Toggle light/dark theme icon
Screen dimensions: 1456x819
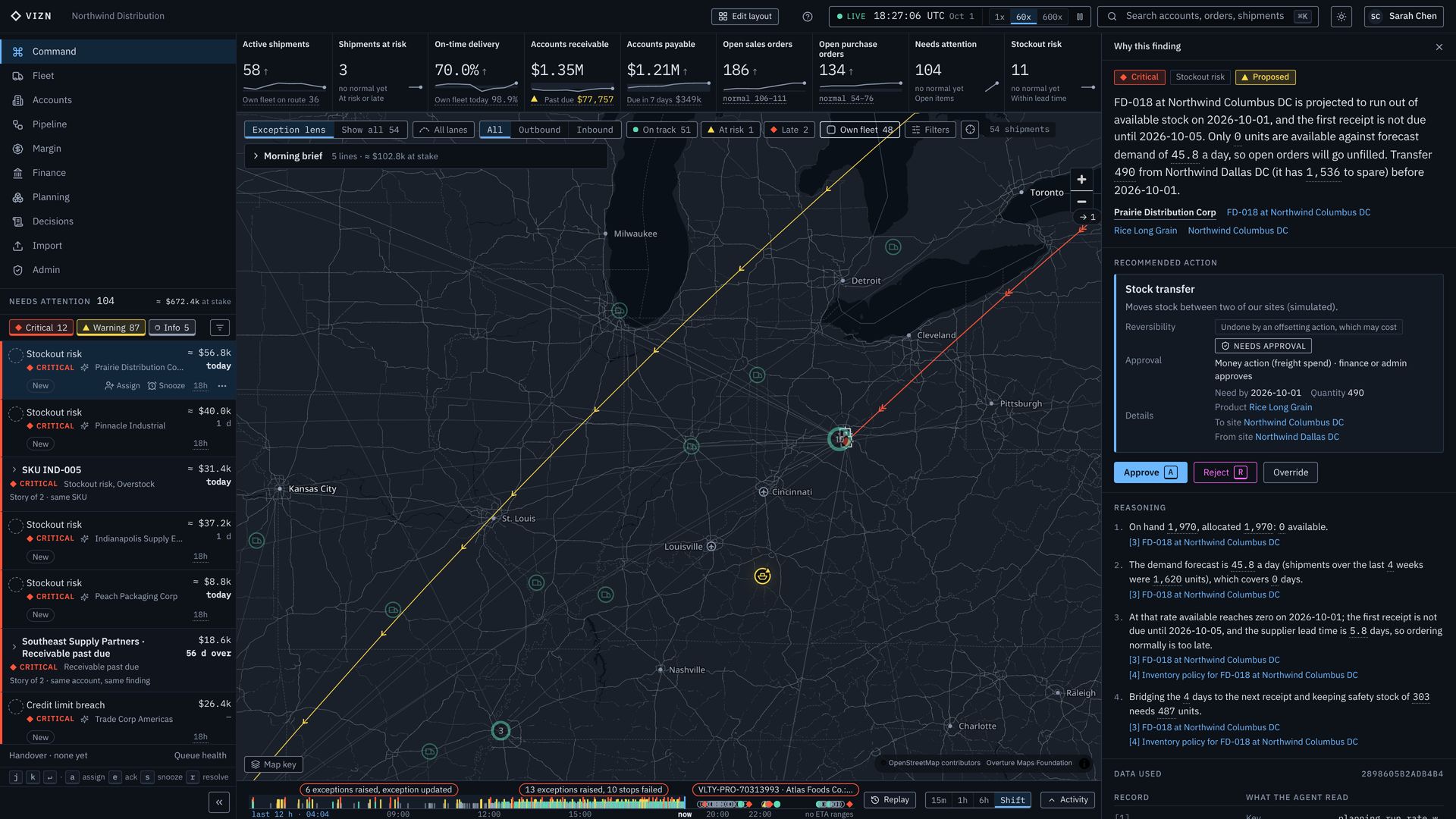(x=1341, y=16)
